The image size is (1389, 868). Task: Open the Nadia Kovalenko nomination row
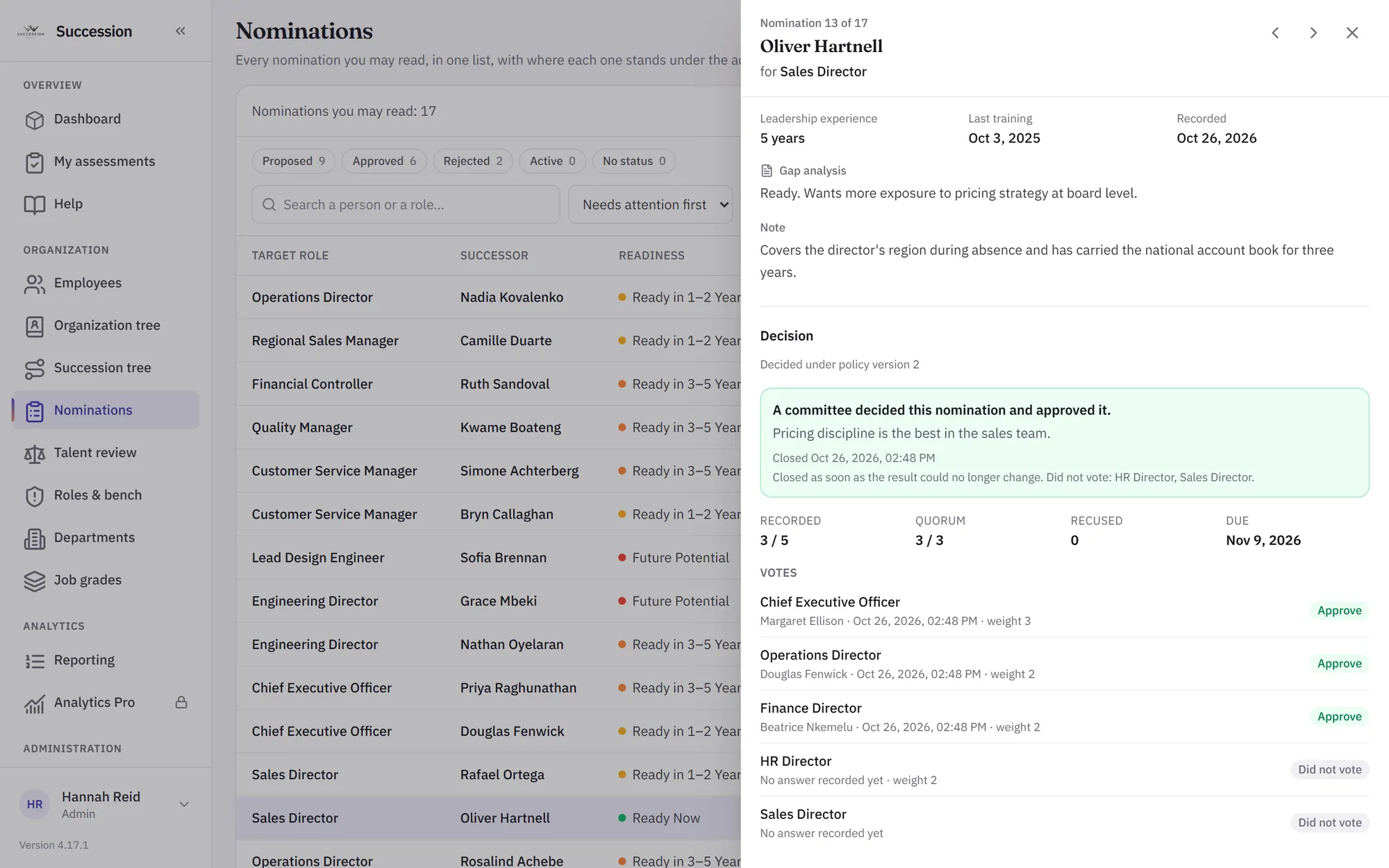(489, 297)
